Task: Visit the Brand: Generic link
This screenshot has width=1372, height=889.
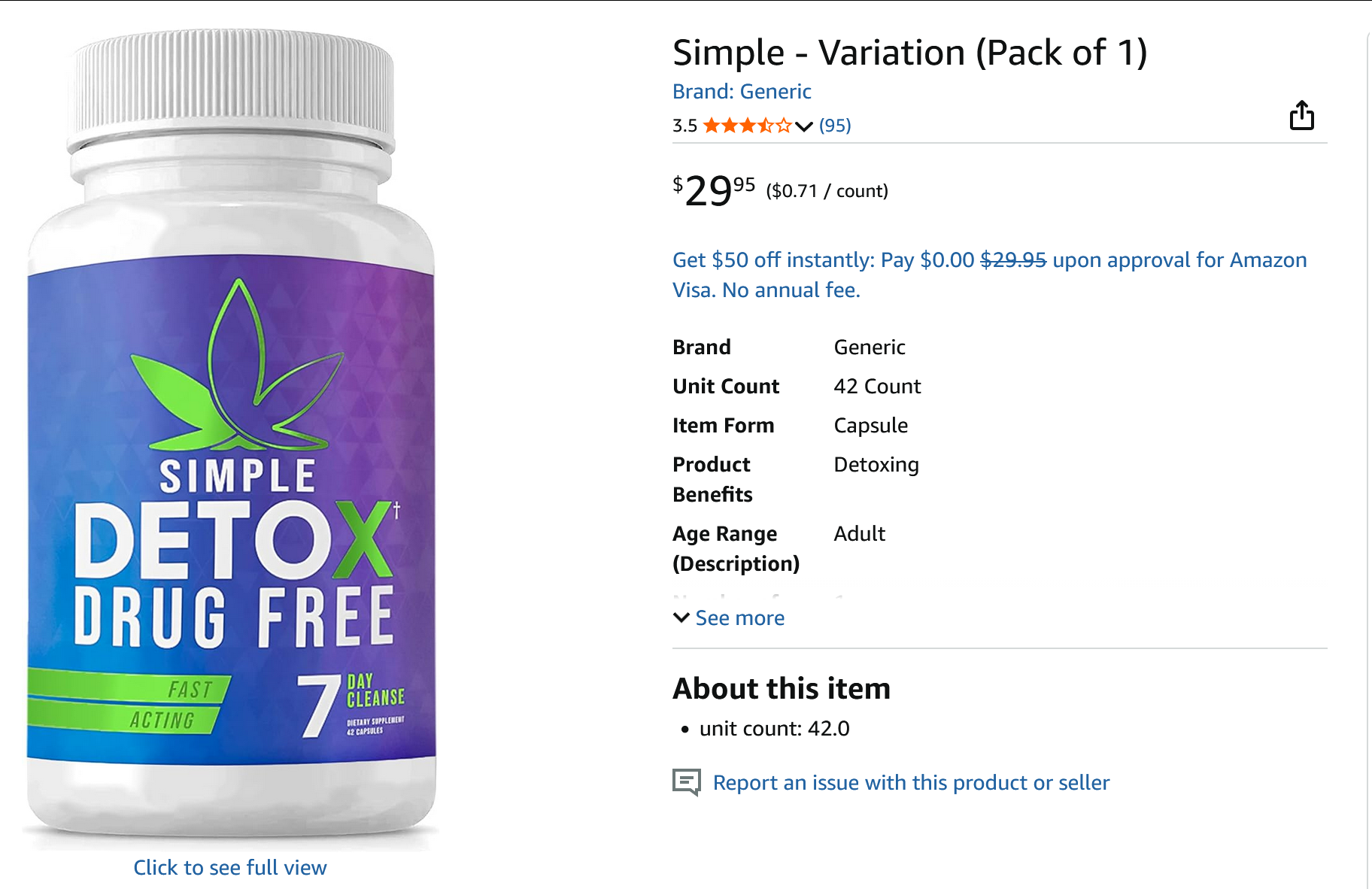Action: coord(742,92)
